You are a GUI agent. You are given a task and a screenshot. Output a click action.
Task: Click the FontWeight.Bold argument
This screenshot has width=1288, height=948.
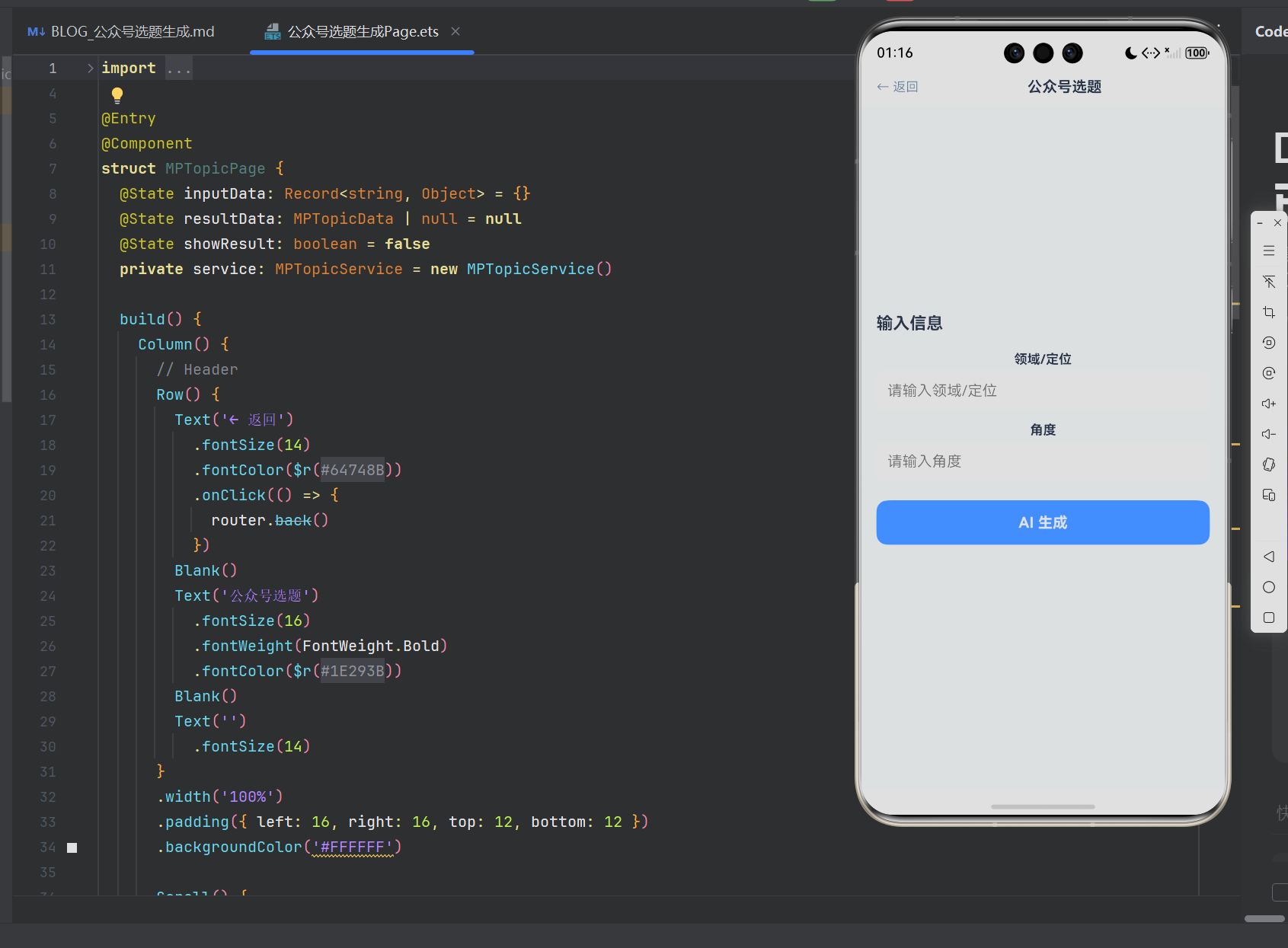tap(371, 646)
